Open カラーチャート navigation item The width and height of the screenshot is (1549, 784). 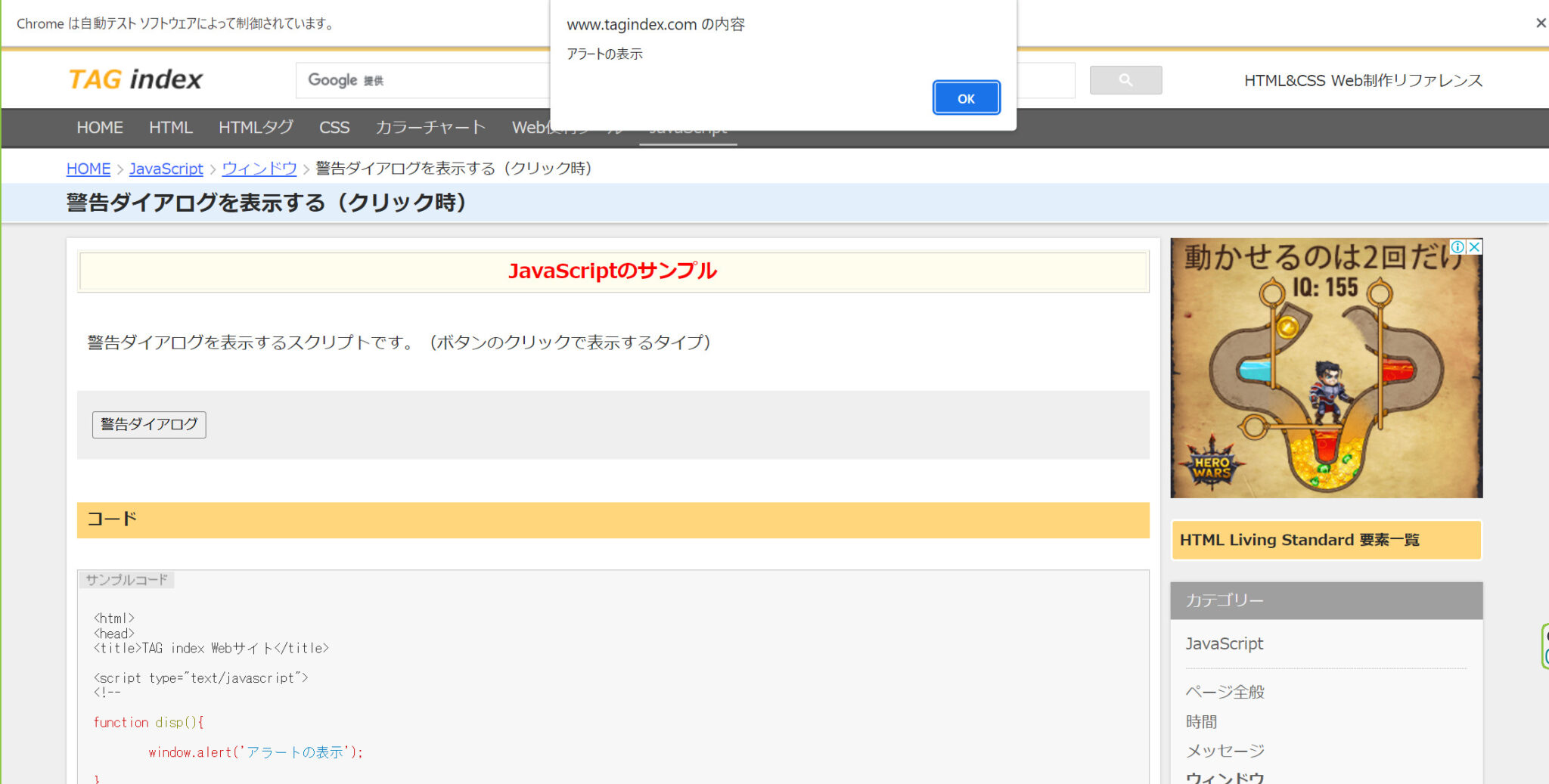pos(430,128)
